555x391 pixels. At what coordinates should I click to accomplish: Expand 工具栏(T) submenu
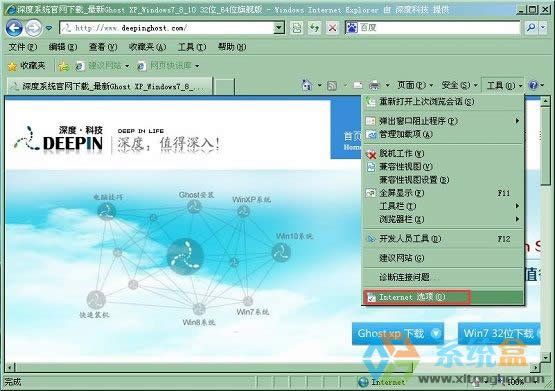point(444,206)
